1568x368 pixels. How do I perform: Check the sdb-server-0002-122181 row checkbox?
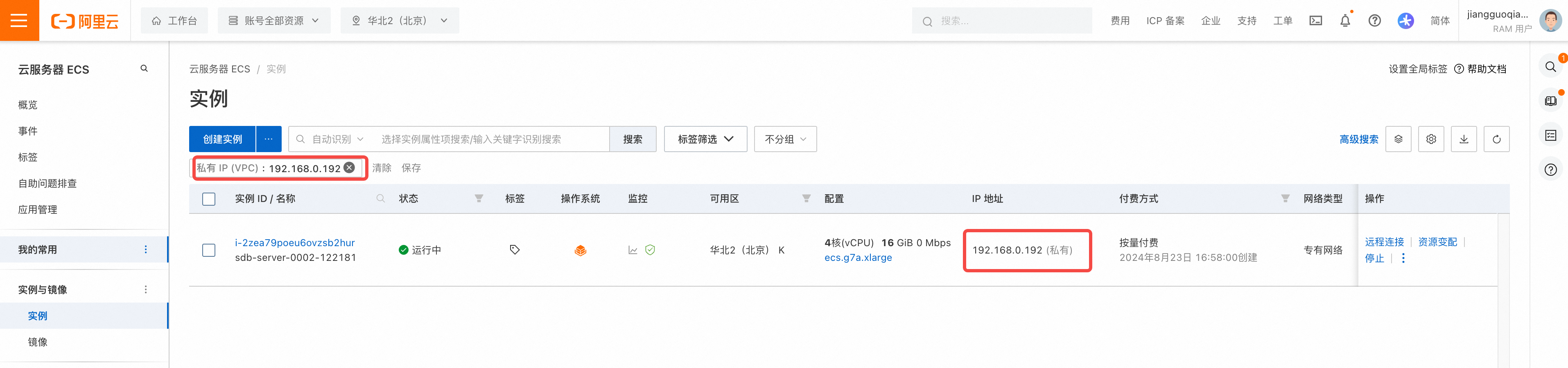tap(209, 250)
